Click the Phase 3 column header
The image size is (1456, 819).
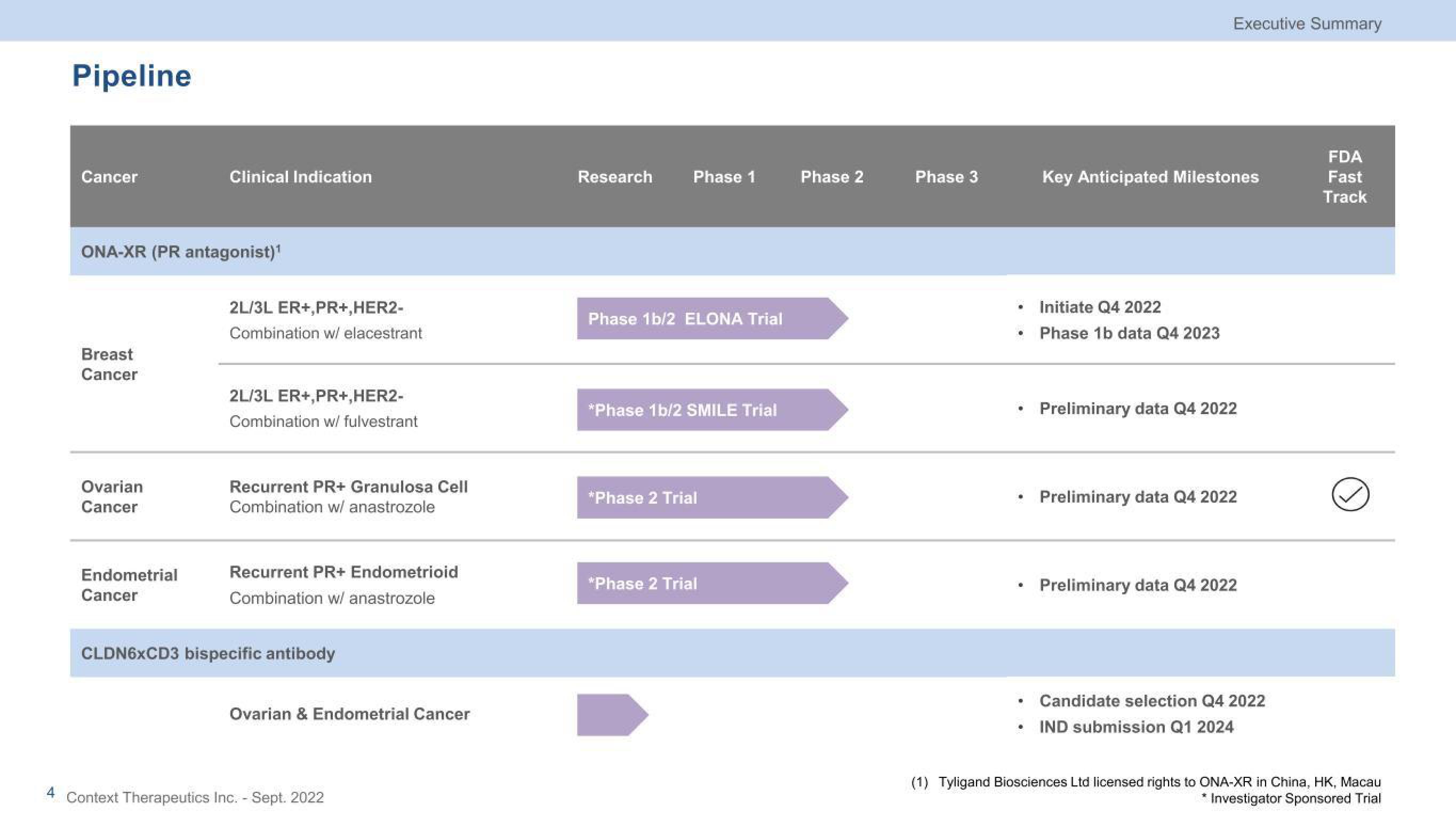click(947, 177)
